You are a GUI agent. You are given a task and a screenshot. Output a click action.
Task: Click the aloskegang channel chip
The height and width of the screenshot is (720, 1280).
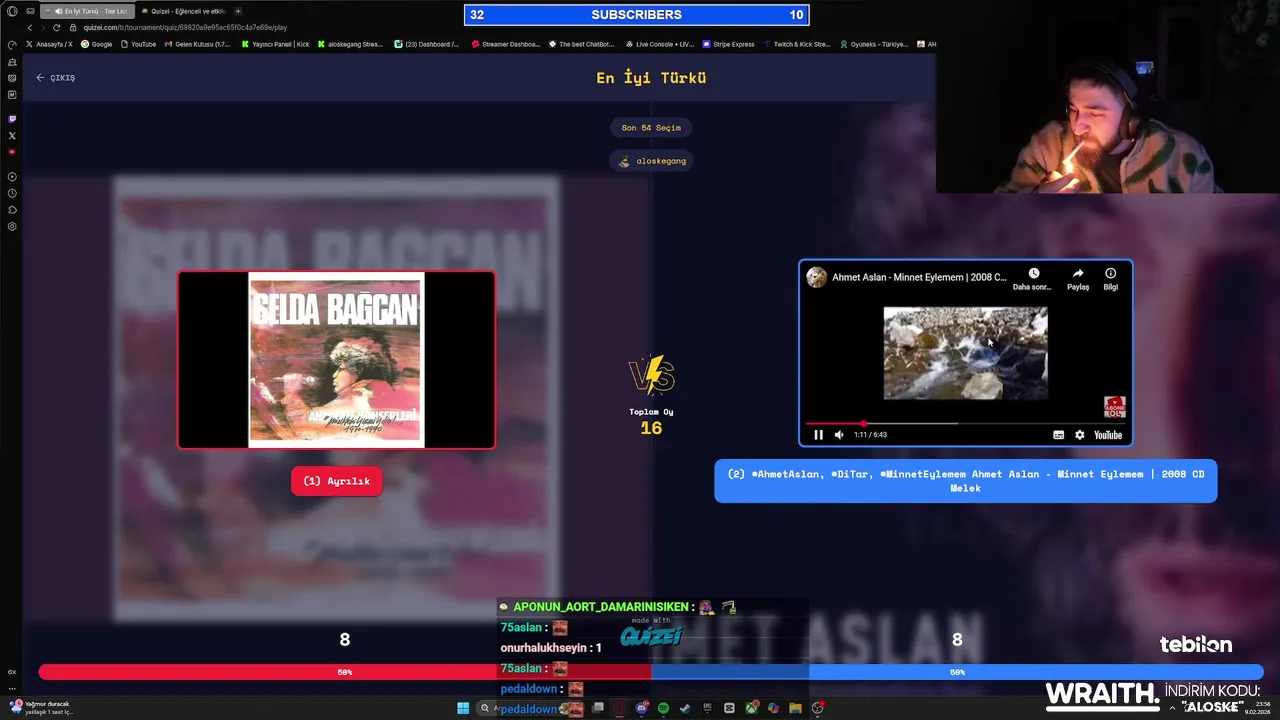coord(651,161)
